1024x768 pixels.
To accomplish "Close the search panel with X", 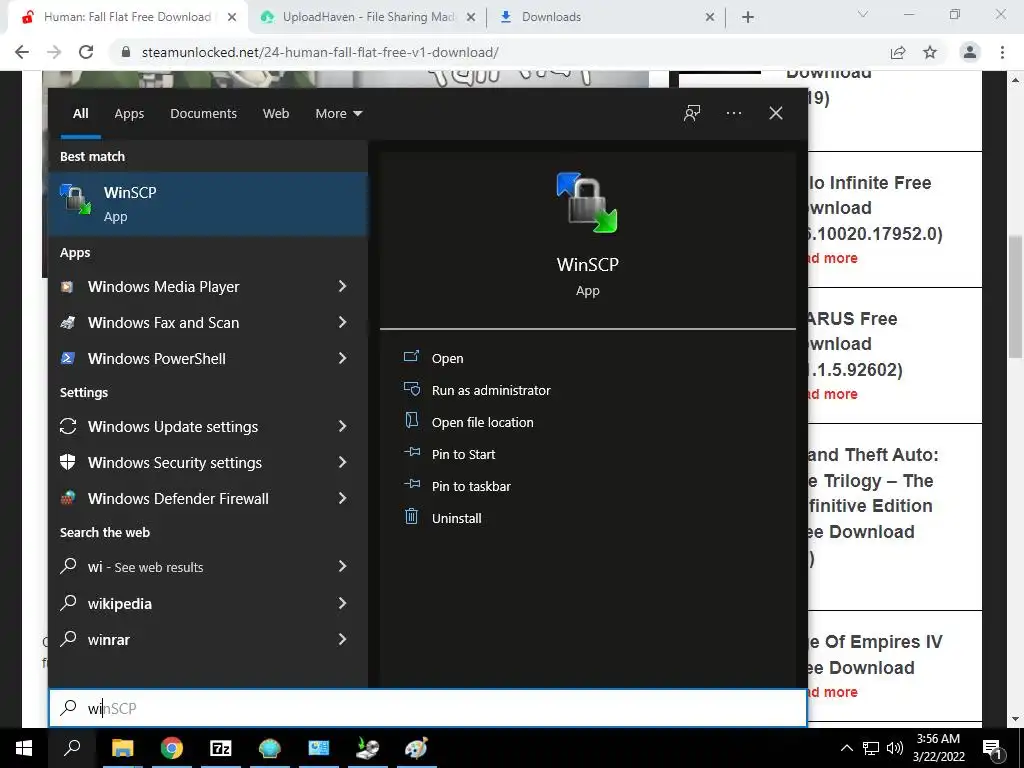I will 776,113.
